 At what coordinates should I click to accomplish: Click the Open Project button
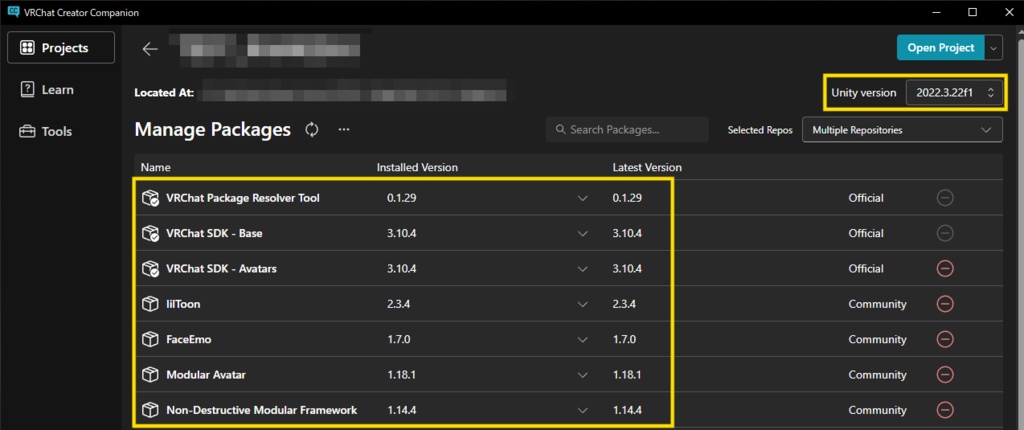coord(940,48)
